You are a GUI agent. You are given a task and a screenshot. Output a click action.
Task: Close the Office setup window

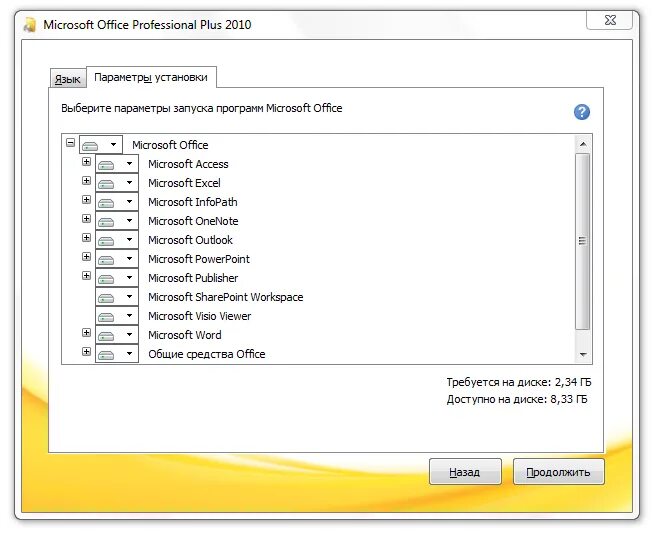[609, 20]
